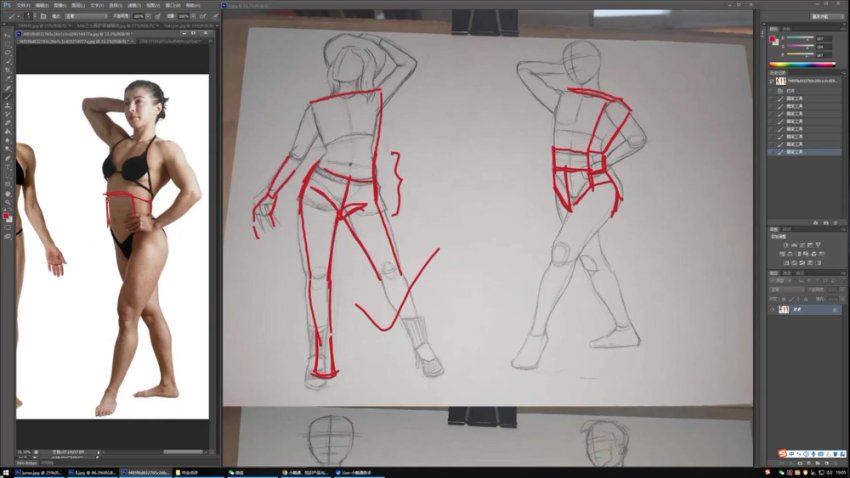Toggle lock transparent pixels in Layers panel
This screenshot has width=850, height=478.
coord(783,299)
